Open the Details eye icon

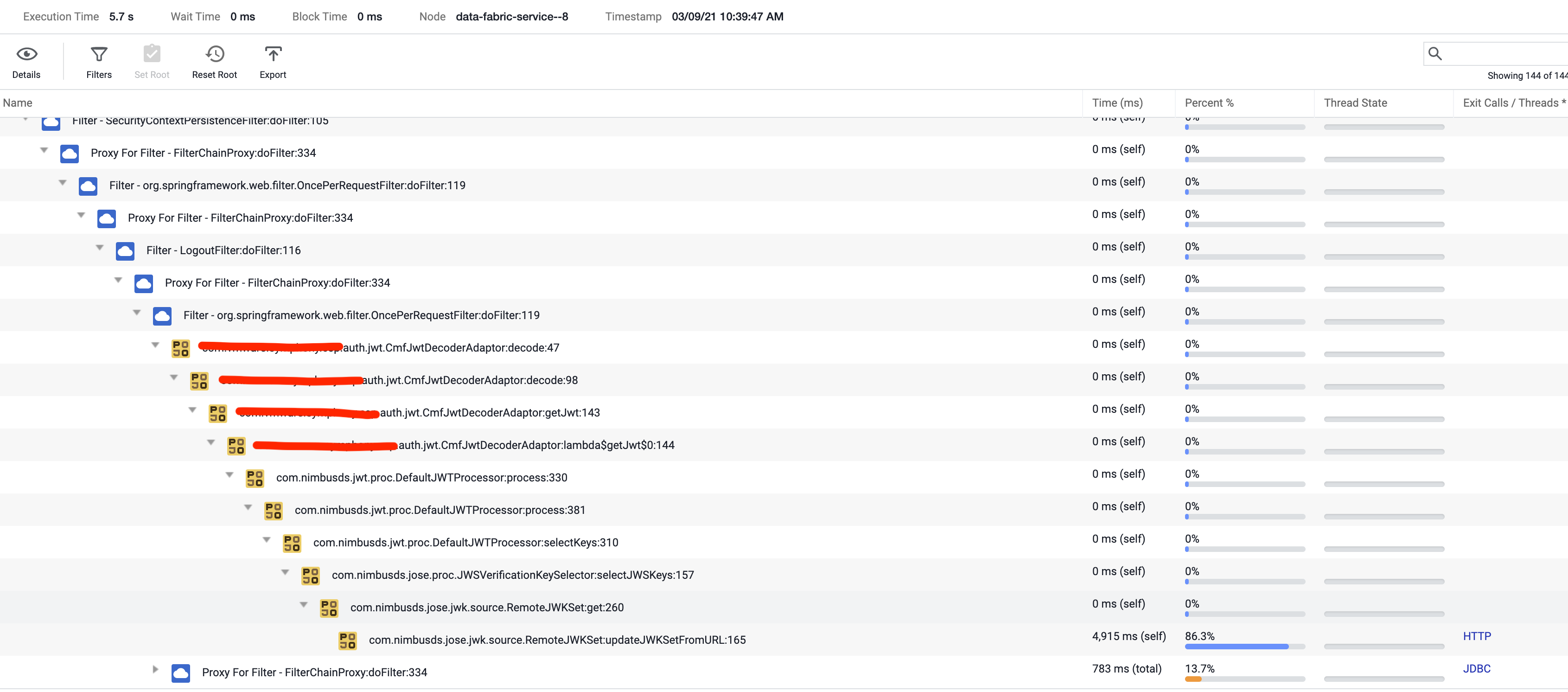(26, 54)
